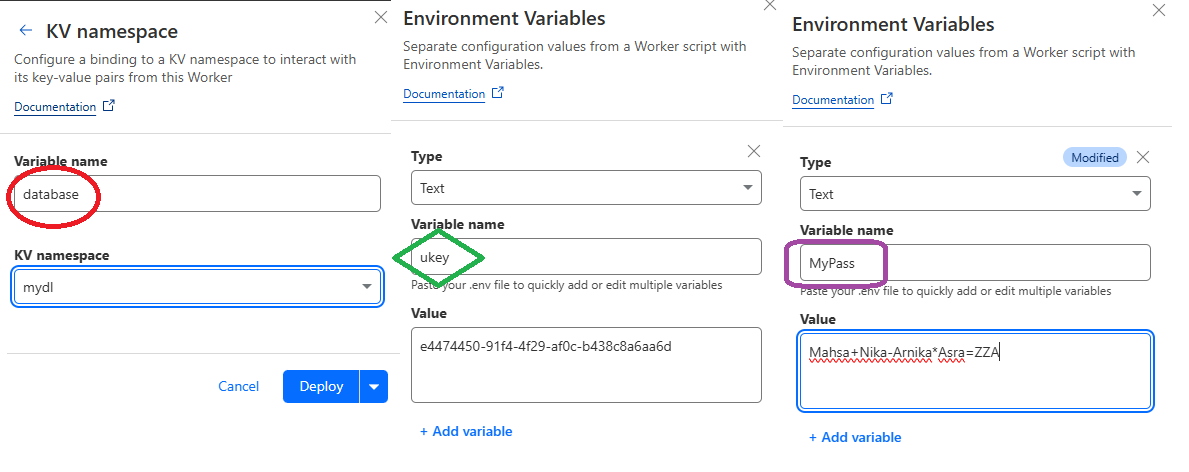The image size is (1189, 472).
Task: Click Add variable below the e4474450 value
Action: [x=466, y=431]
